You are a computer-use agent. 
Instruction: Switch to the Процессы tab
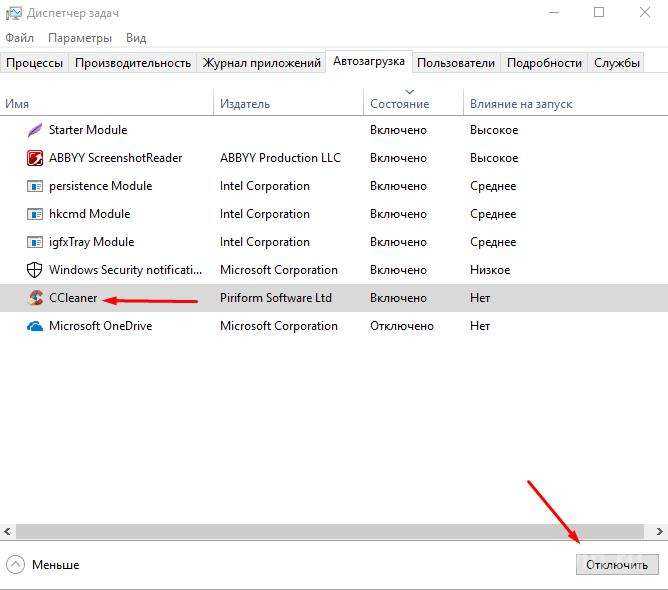(x=35, y=63)
